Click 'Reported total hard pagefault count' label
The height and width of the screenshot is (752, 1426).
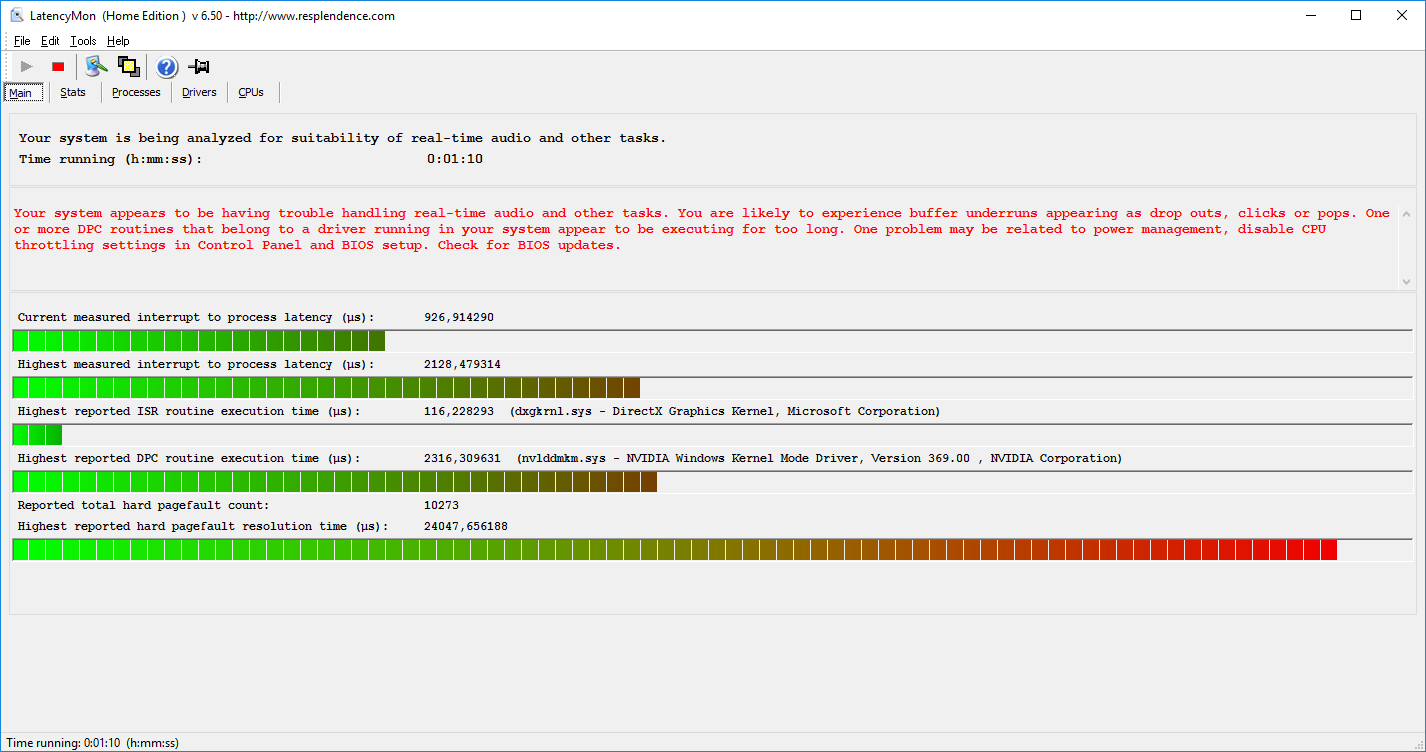point(143,505)
